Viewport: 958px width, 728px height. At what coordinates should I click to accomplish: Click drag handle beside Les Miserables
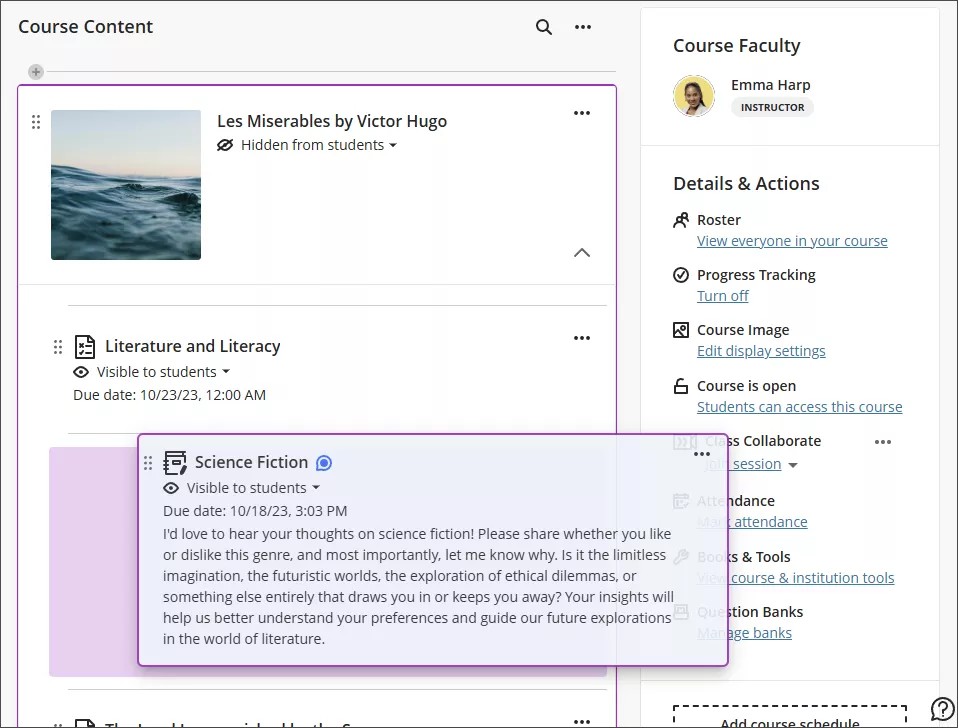(36, 122)
